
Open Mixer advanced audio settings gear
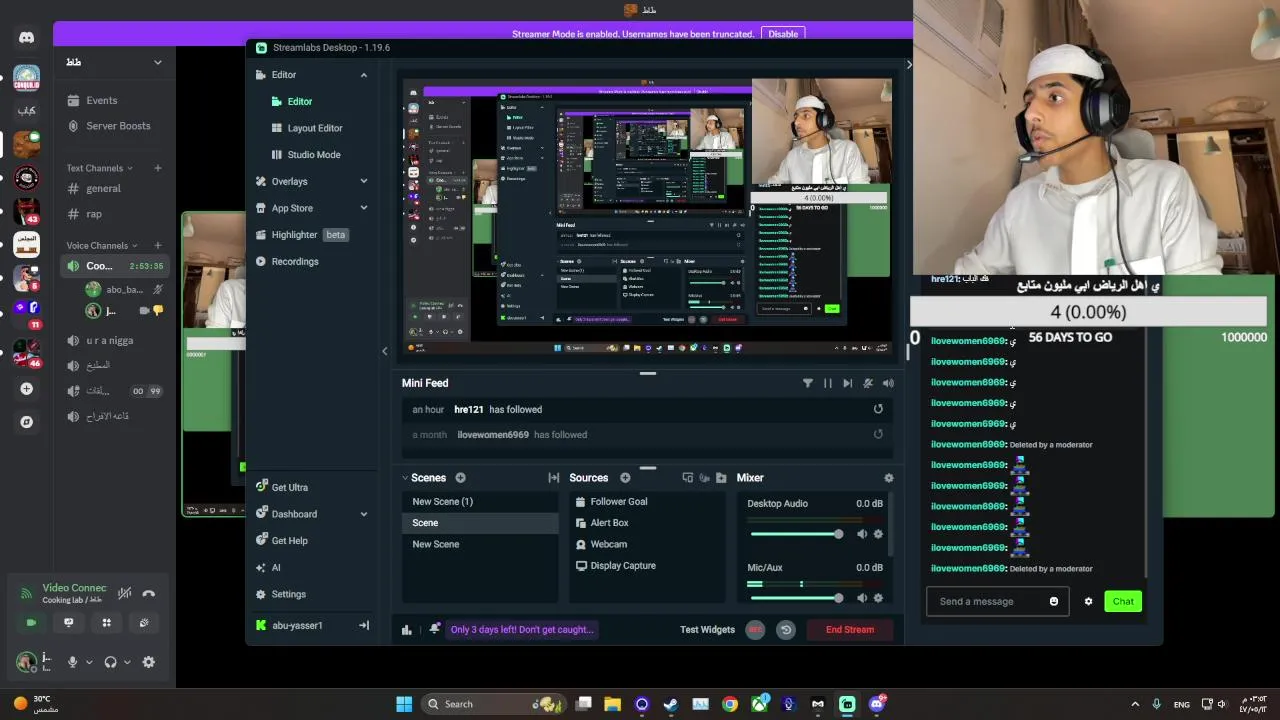pos(888,478)
